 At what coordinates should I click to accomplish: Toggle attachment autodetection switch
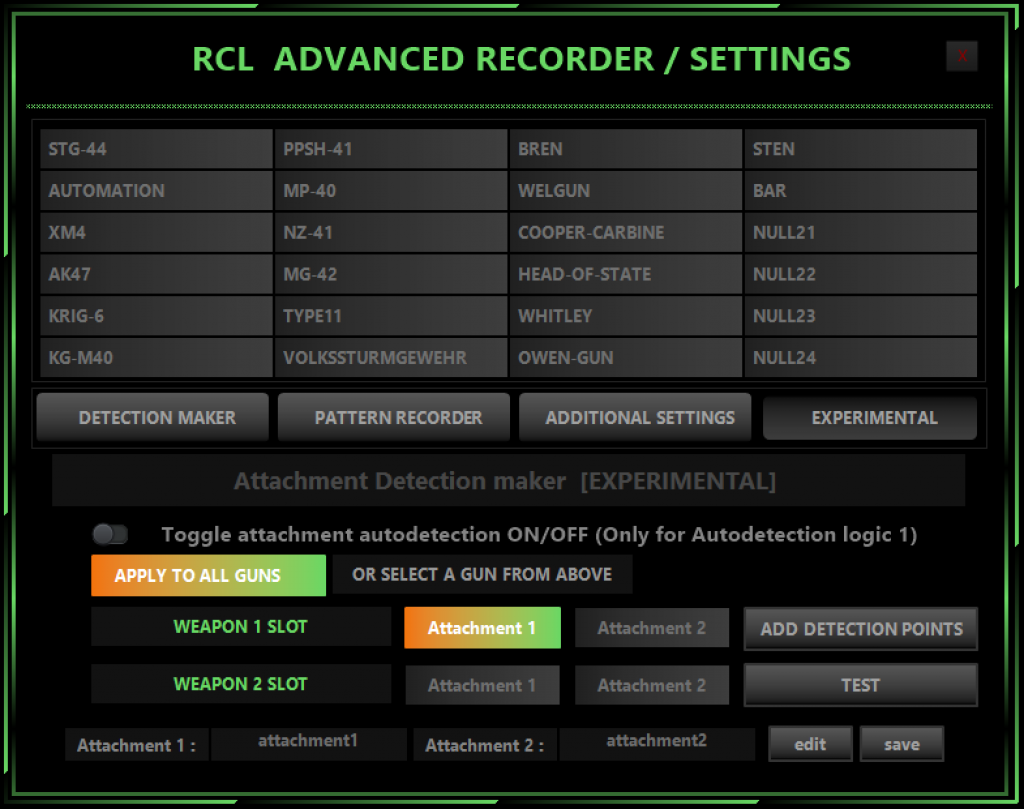pyautogui.click(x=110, y=535)
